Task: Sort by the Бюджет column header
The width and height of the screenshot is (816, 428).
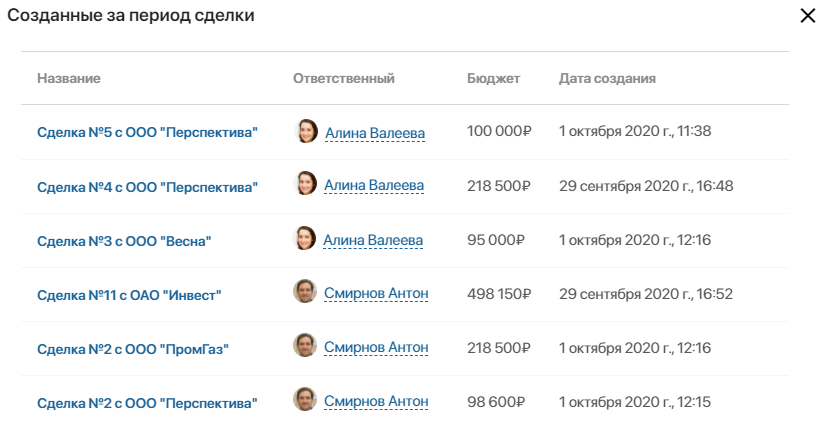Action: [x=493, y=79]
